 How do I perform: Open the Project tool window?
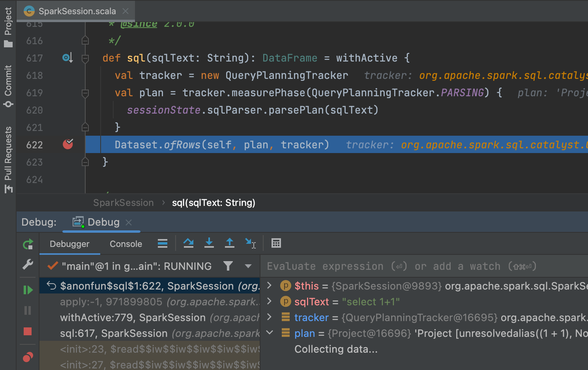click(x=8, y=27)
